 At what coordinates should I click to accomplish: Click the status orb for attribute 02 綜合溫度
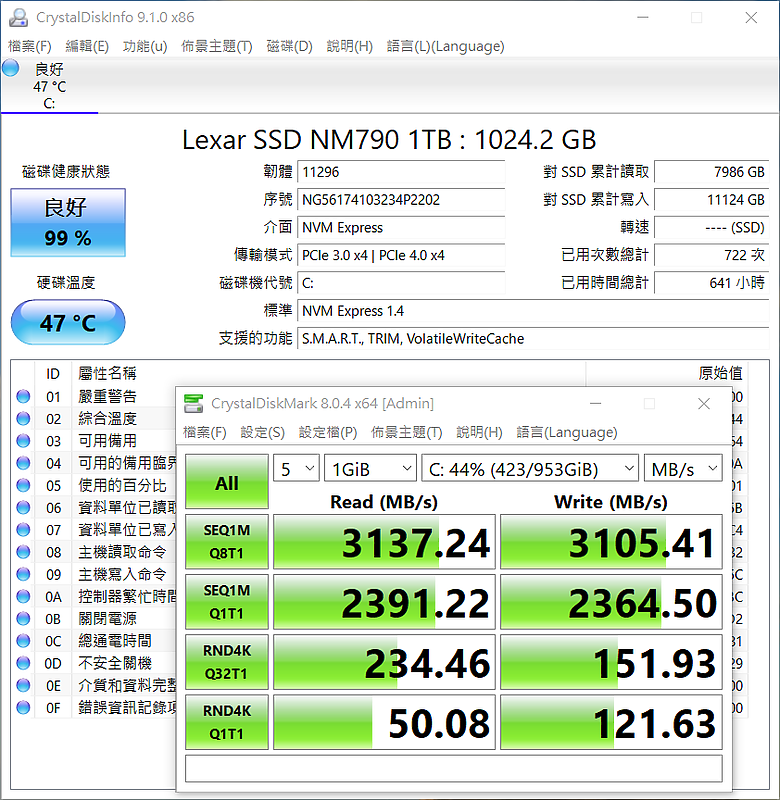tap(23, 419)
